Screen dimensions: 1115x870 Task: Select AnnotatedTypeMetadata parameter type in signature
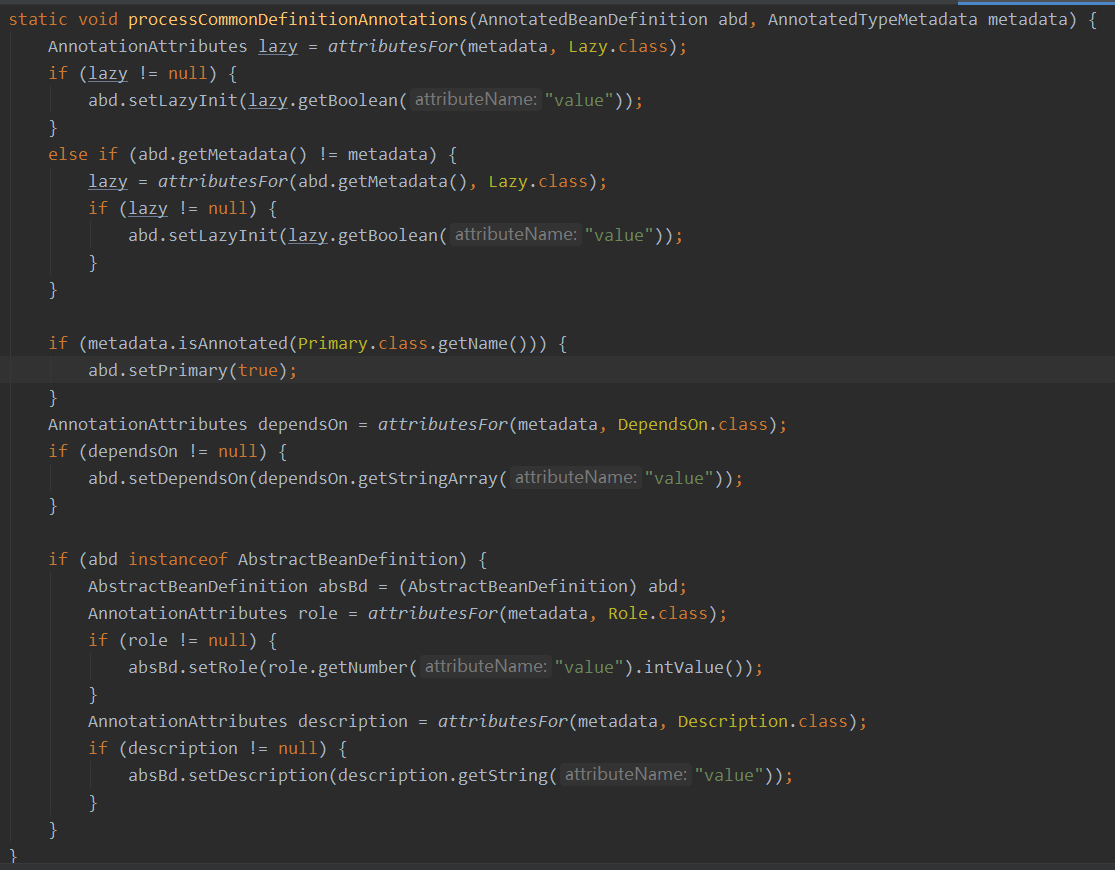point(873,19)
